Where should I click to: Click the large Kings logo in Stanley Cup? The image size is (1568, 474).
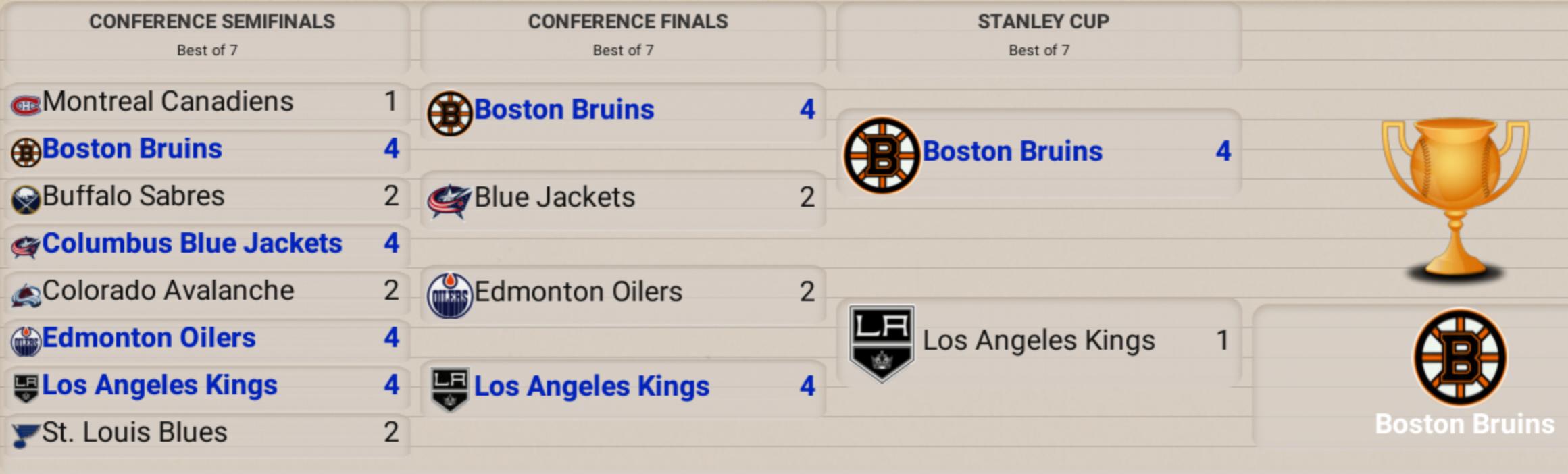[x=881, y=342]
